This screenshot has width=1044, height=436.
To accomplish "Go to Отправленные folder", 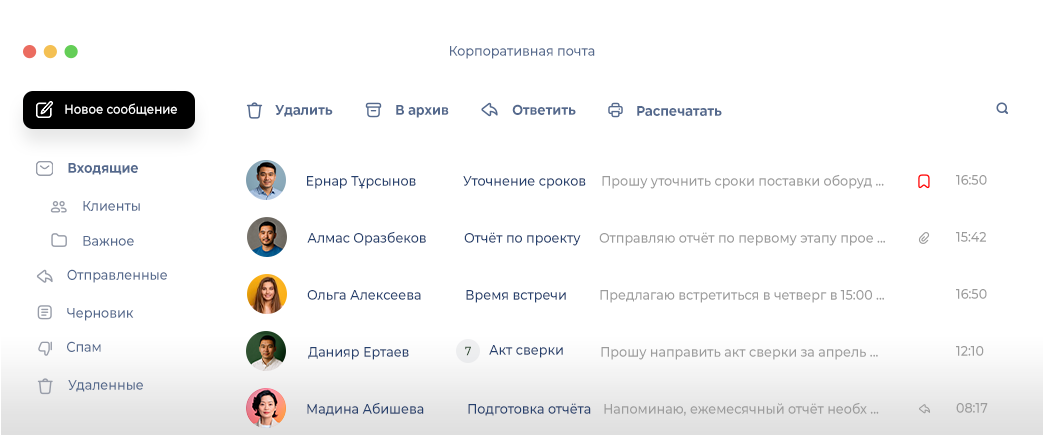I will tap(116, 275).
